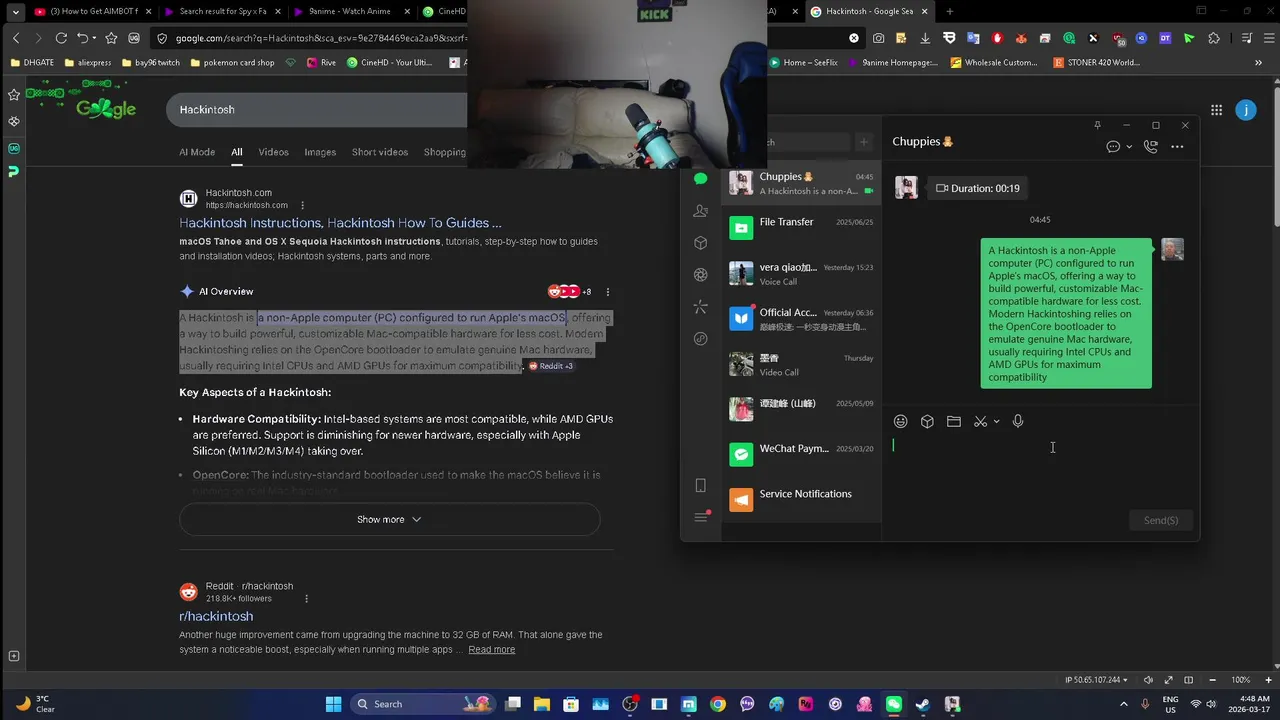Open emoji picker in WeChat chat
This screenshot has width=1280, height=720.
click(900, 421)
